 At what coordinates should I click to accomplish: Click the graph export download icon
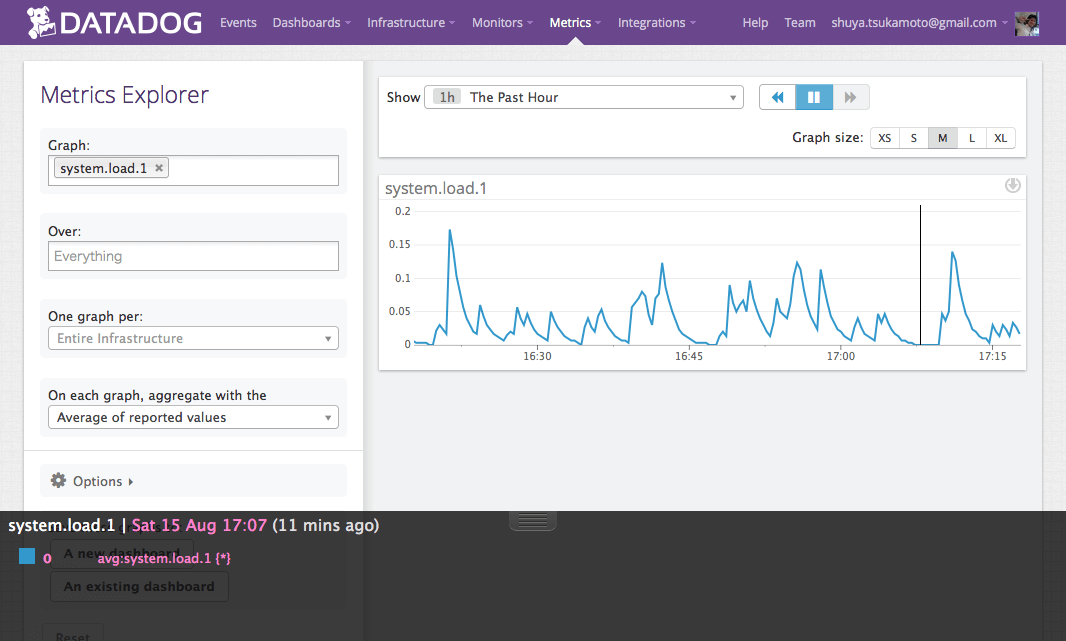point(1012,185)
